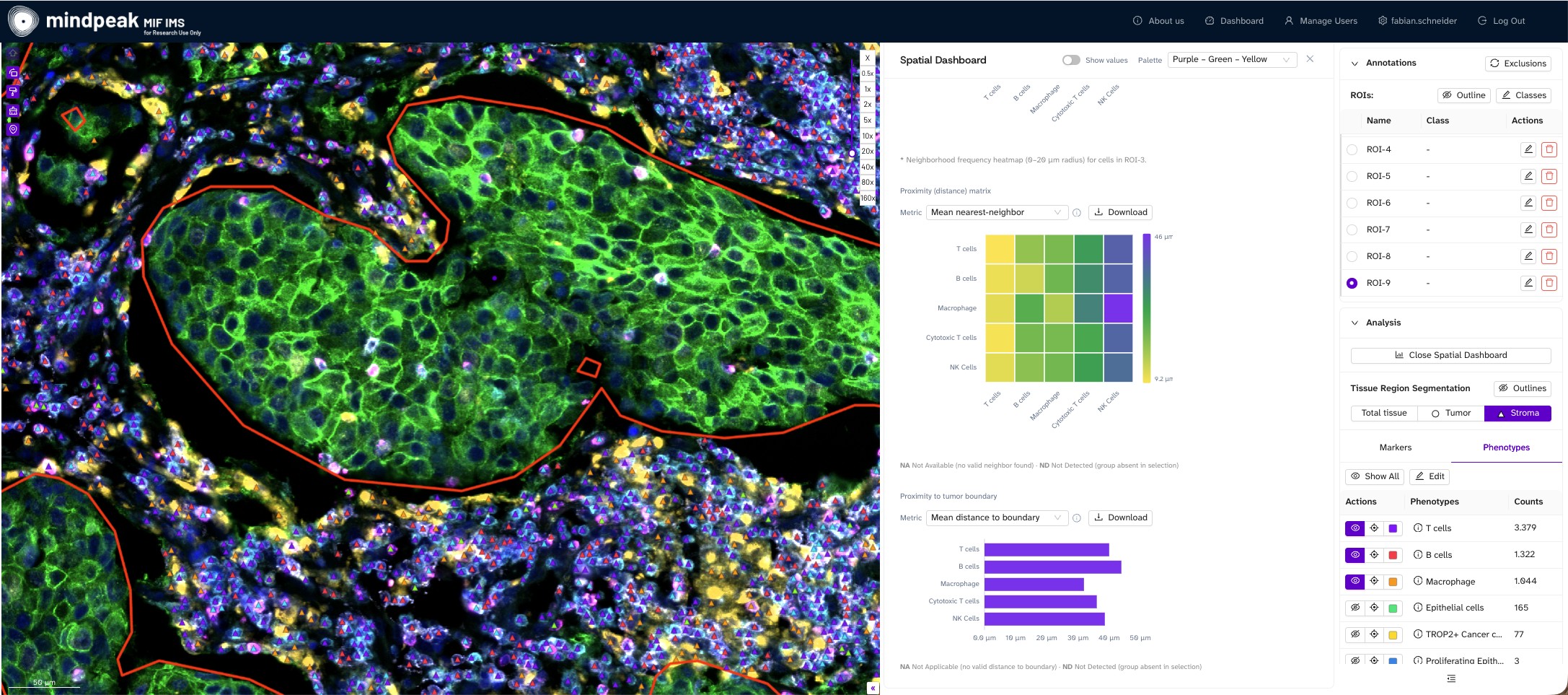The height and width of the screenshot is (695, 1568).
Task: Edit ROI-4 with its pencil icon
Action: click(1528, 149)
